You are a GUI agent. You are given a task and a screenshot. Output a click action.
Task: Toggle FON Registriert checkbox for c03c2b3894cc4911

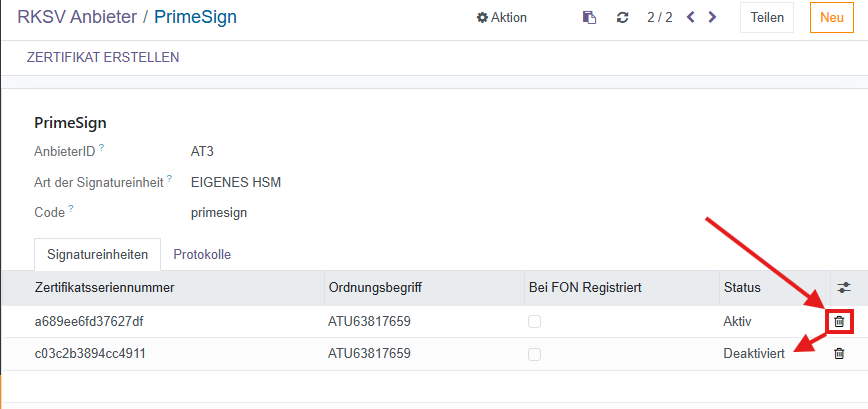point(535,353)
